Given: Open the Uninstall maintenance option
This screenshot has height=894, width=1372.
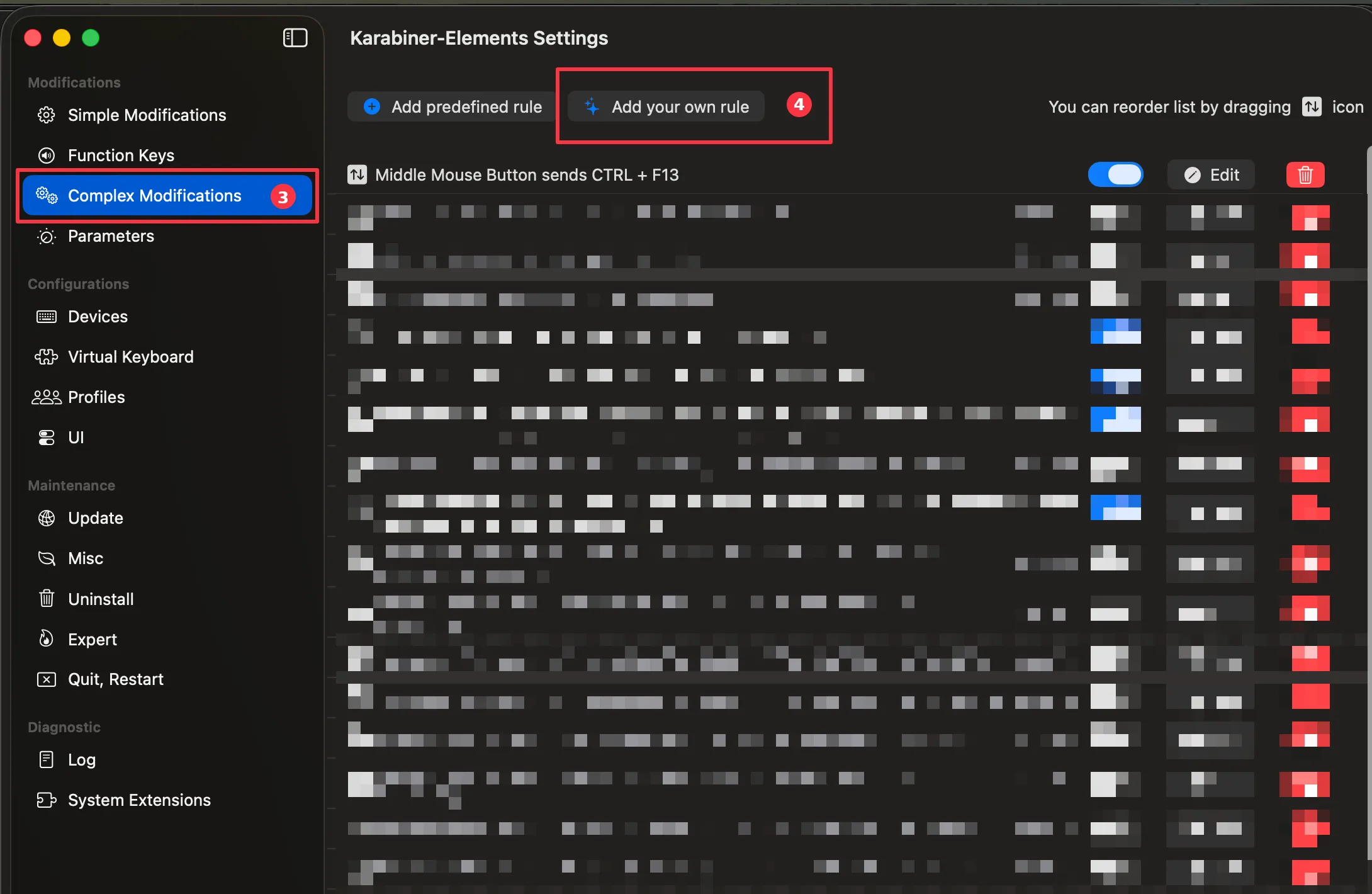Looking at the screenshot, I should 101,598.
